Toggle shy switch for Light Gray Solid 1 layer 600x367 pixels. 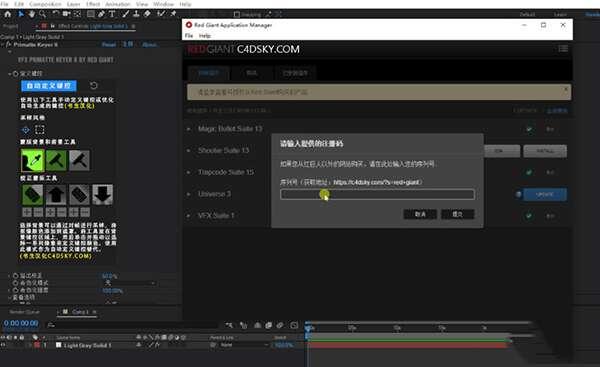click(139, 345)
